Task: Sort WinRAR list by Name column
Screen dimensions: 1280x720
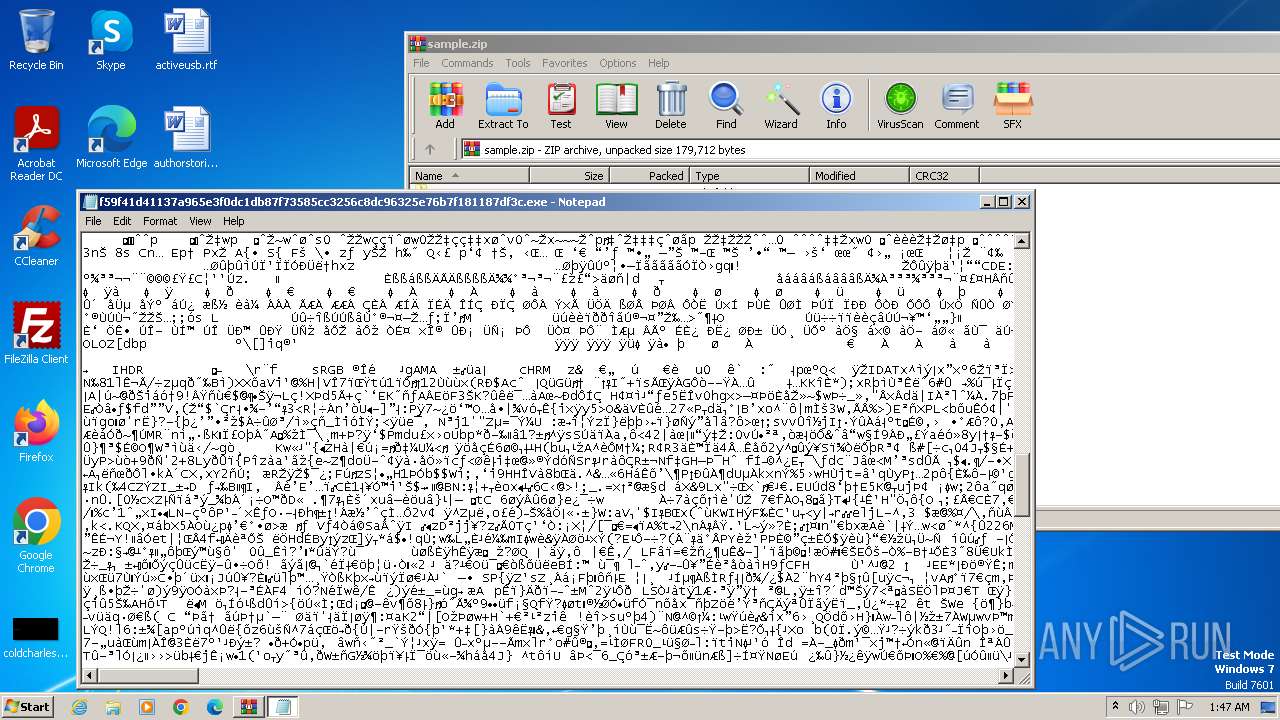Action: coord(469,176)
